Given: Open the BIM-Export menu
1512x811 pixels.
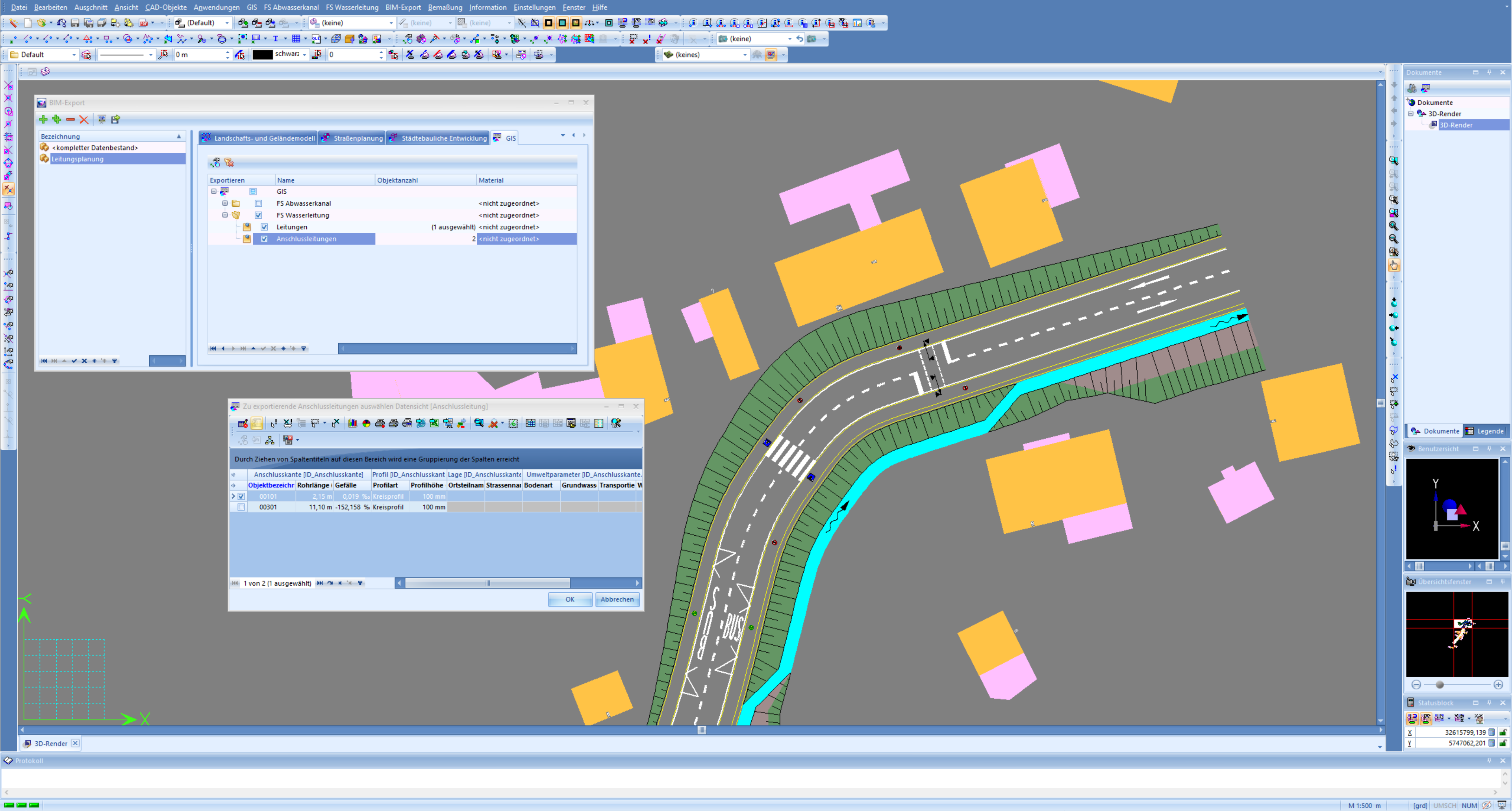Looking at the screenshot, I should point(403,7).
